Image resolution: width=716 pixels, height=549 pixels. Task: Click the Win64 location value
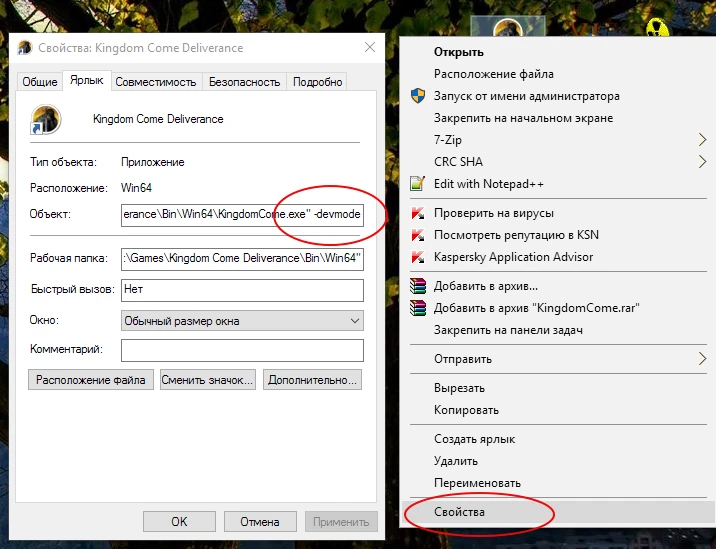pyautogui.click(x=136, y=188)
